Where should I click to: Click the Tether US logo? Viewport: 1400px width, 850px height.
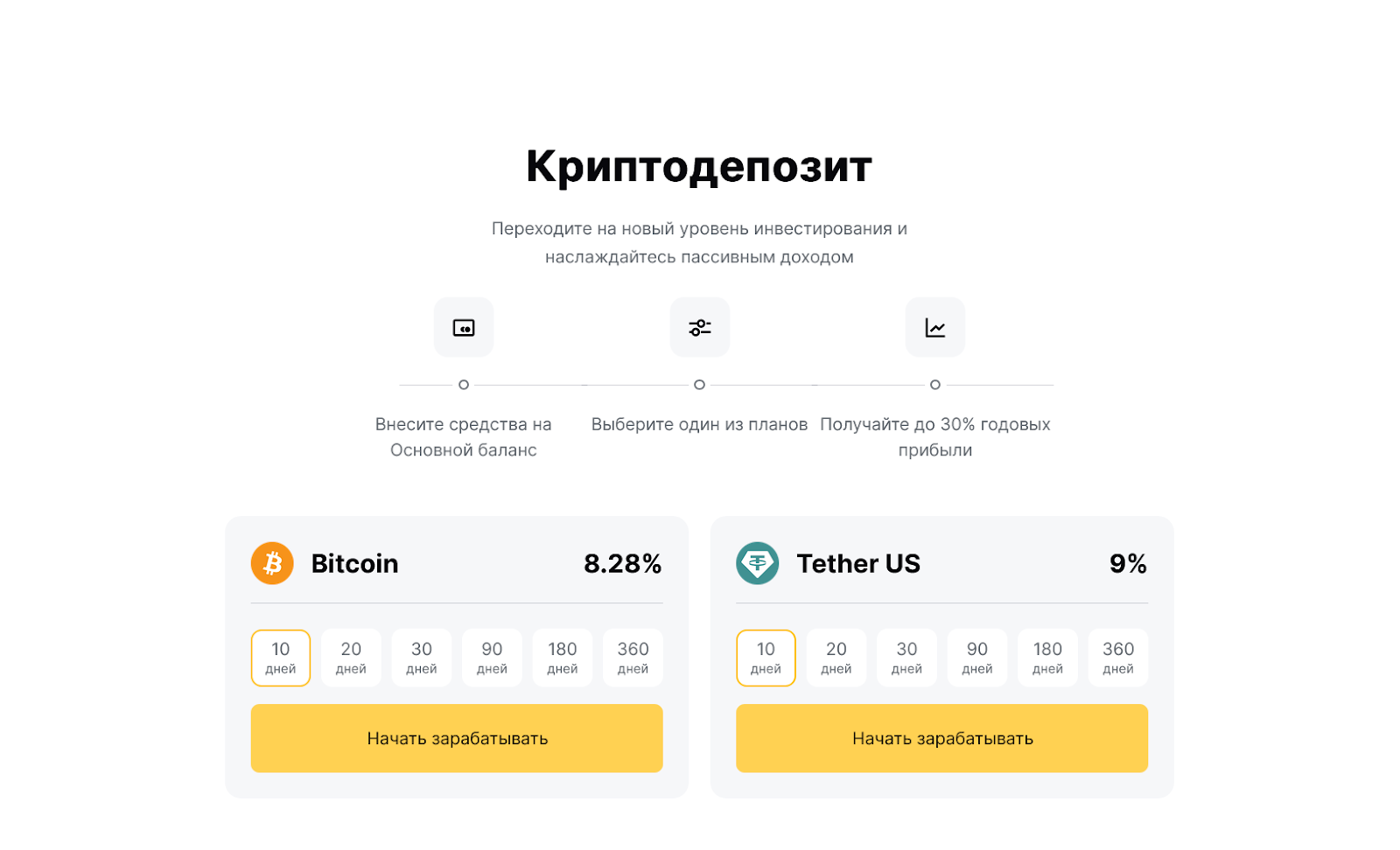pos(757,563)
